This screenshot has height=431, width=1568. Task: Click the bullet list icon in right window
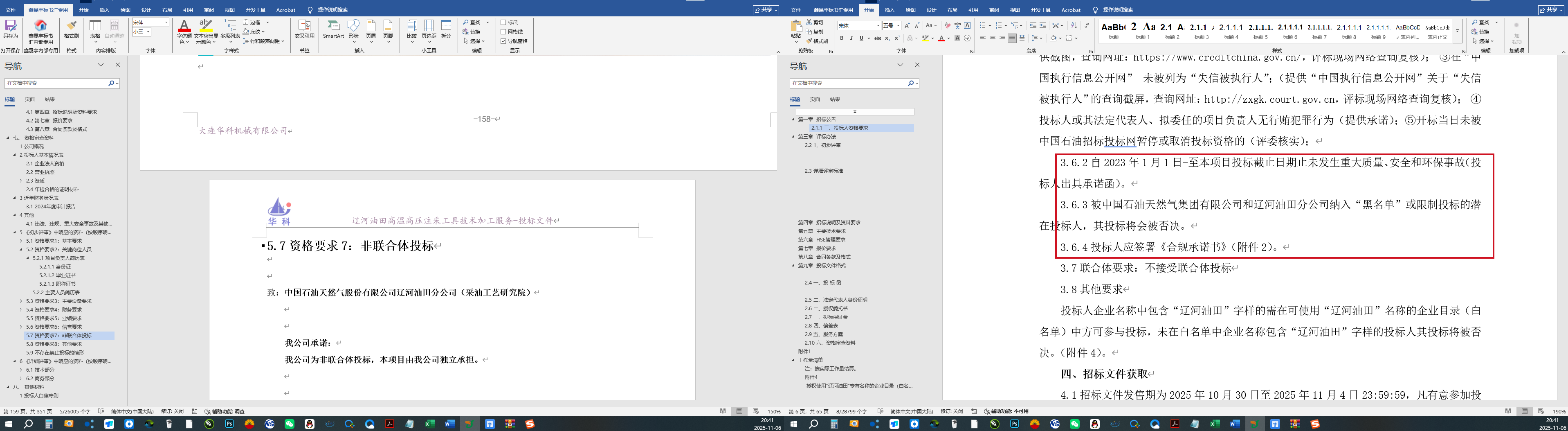click(982, 25)
